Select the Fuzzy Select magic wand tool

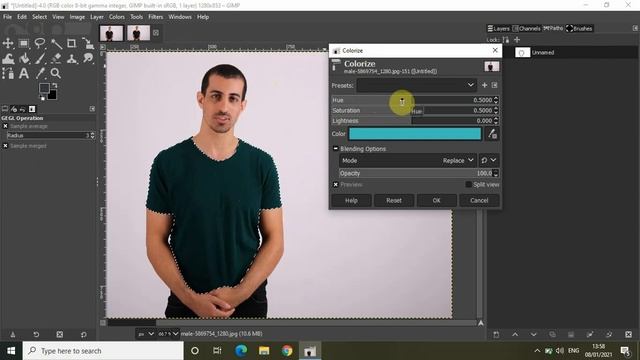coord(56,43)
